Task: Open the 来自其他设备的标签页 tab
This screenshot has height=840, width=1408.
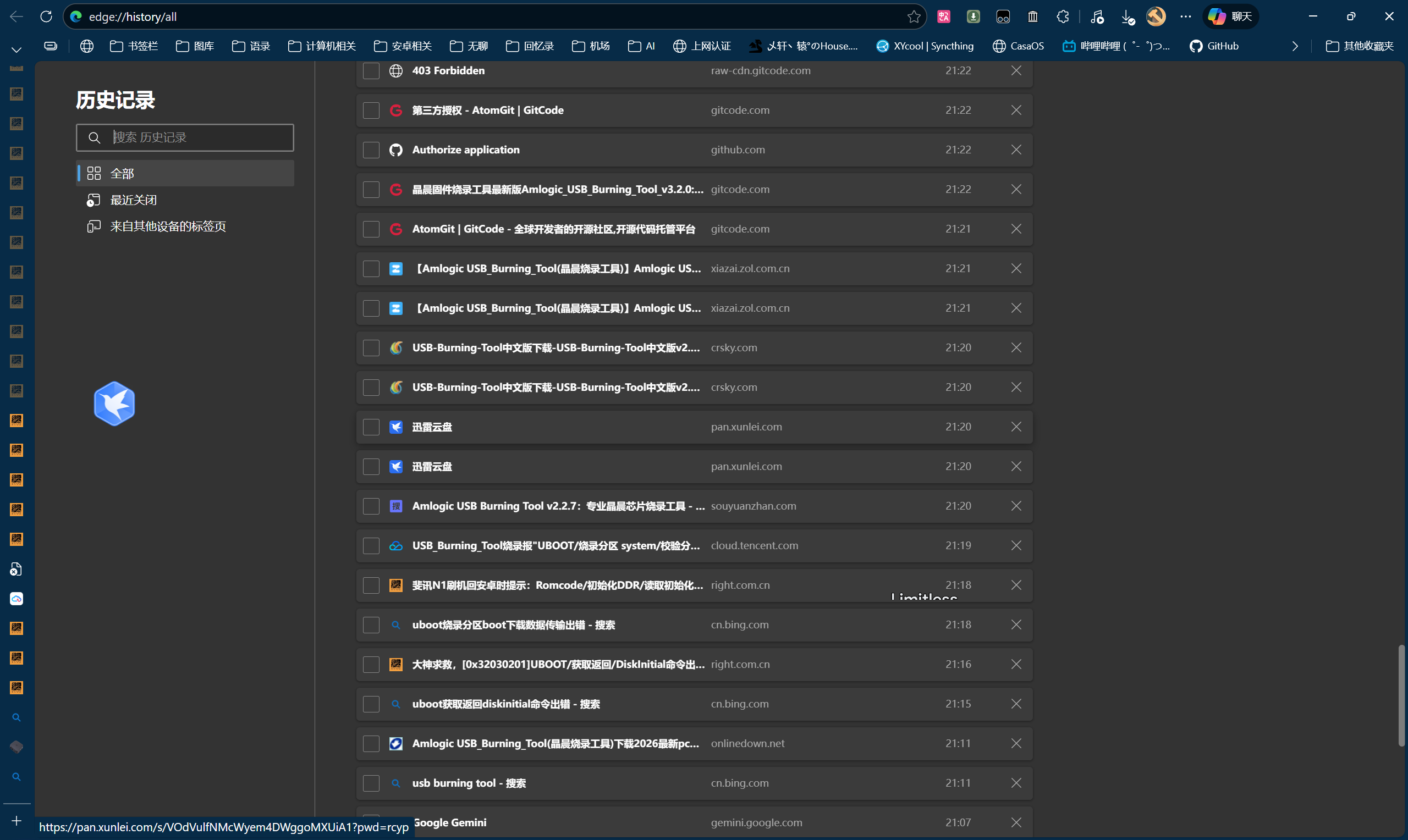Action: pos(168,226)
